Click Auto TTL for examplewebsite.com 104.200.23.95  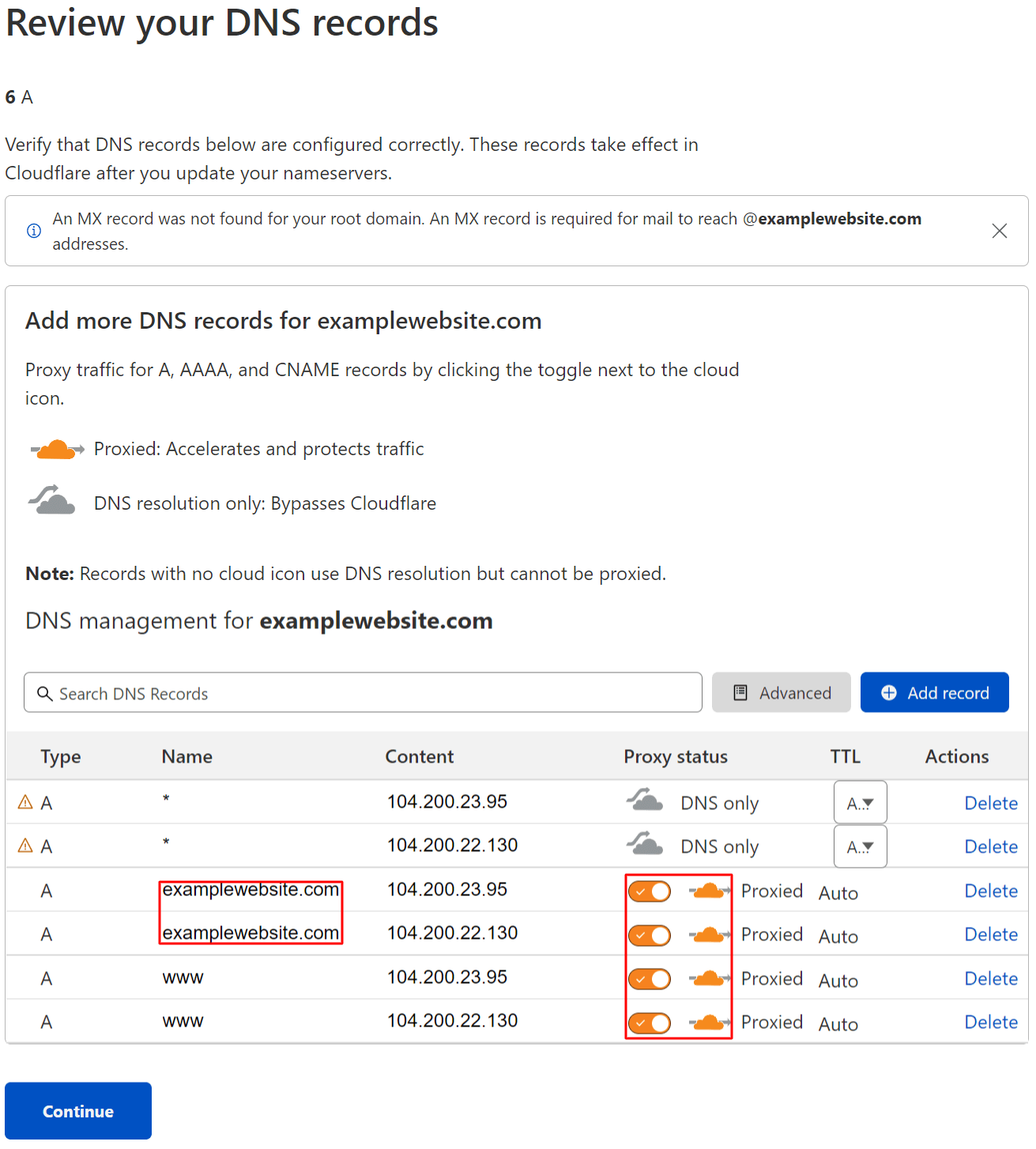tap(838, 893)
